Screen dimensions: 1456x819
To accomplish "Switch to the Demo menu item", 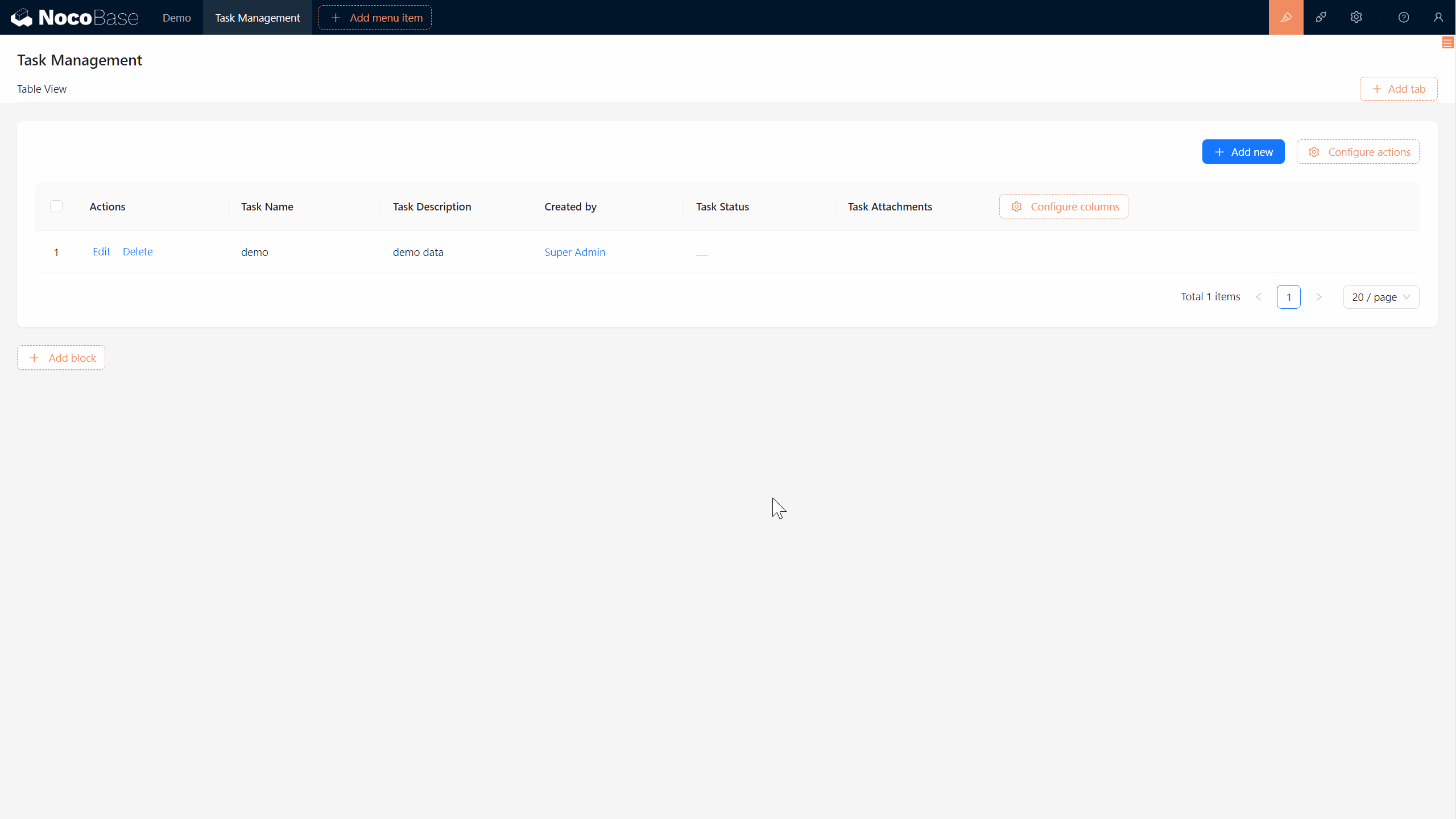I will (176, 18).
